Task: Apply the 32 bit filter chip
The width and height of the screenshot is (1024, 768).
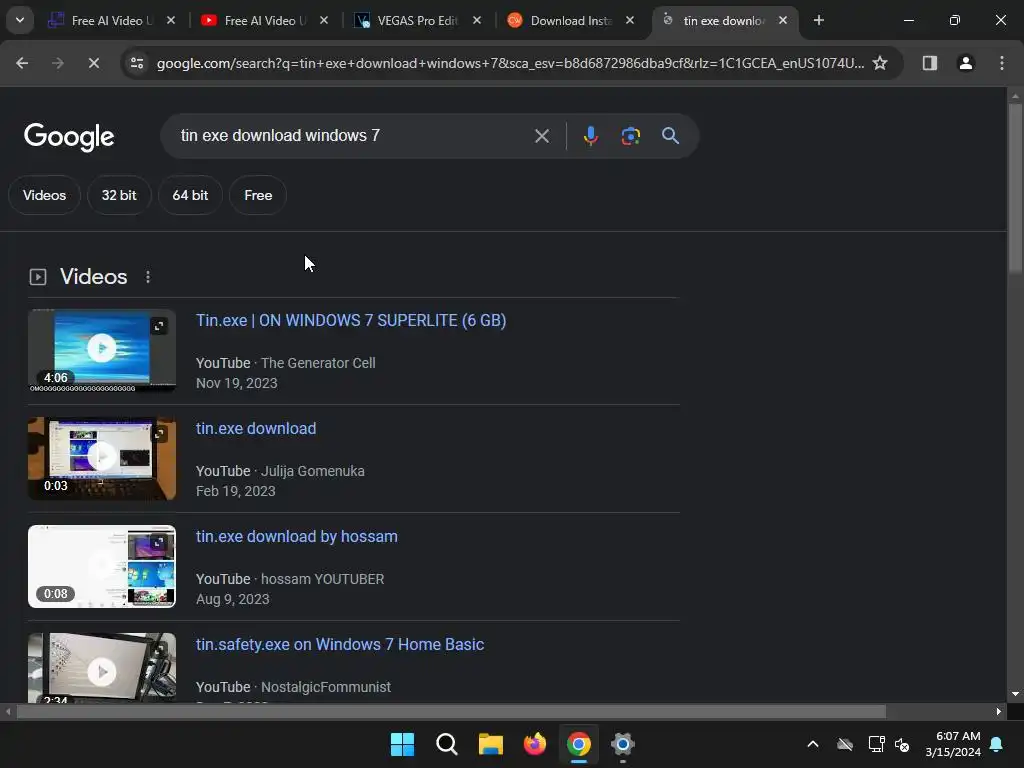Action: pyautogui.click(x=119, y=195)
